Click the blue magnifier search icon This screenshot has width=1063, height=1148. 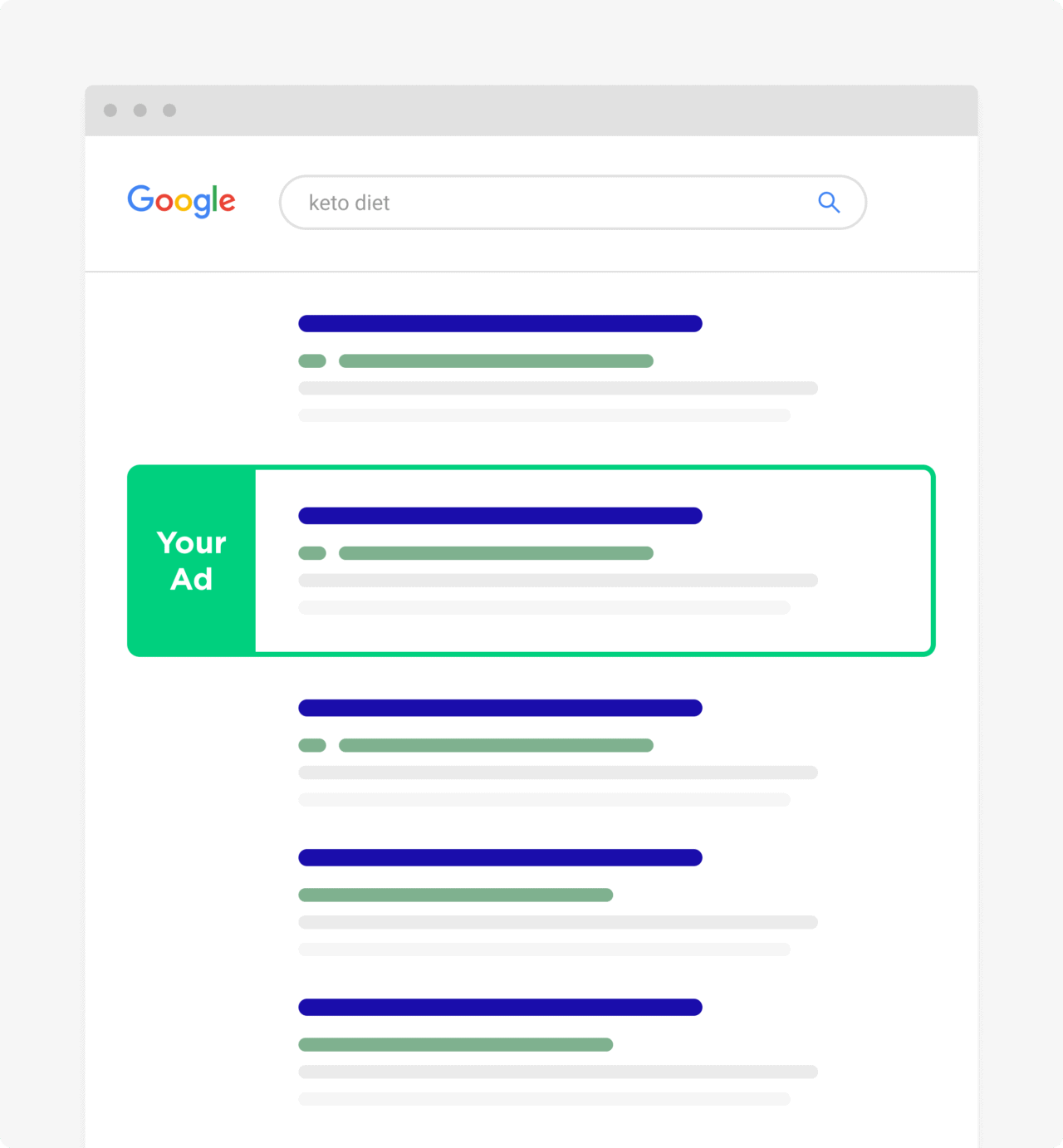pos(829,202)
